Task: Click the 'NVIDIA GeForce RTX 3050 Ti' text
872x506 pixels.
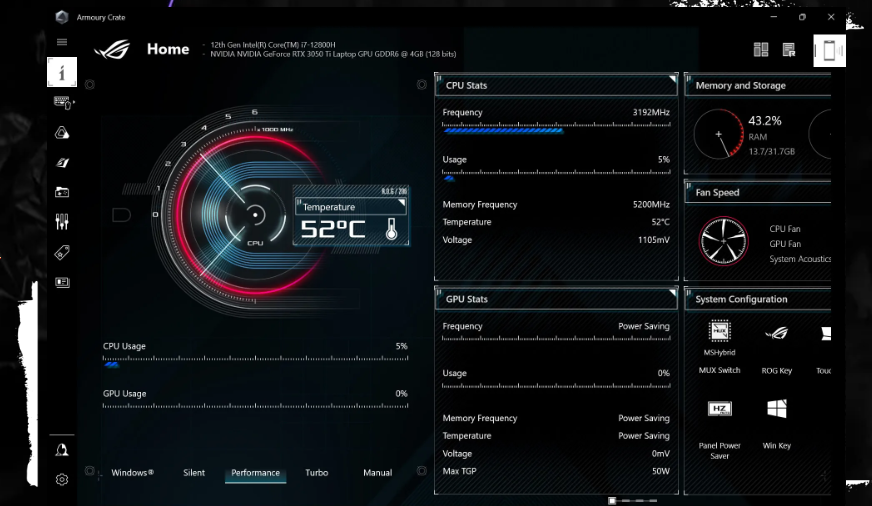Action: [333, 54]
